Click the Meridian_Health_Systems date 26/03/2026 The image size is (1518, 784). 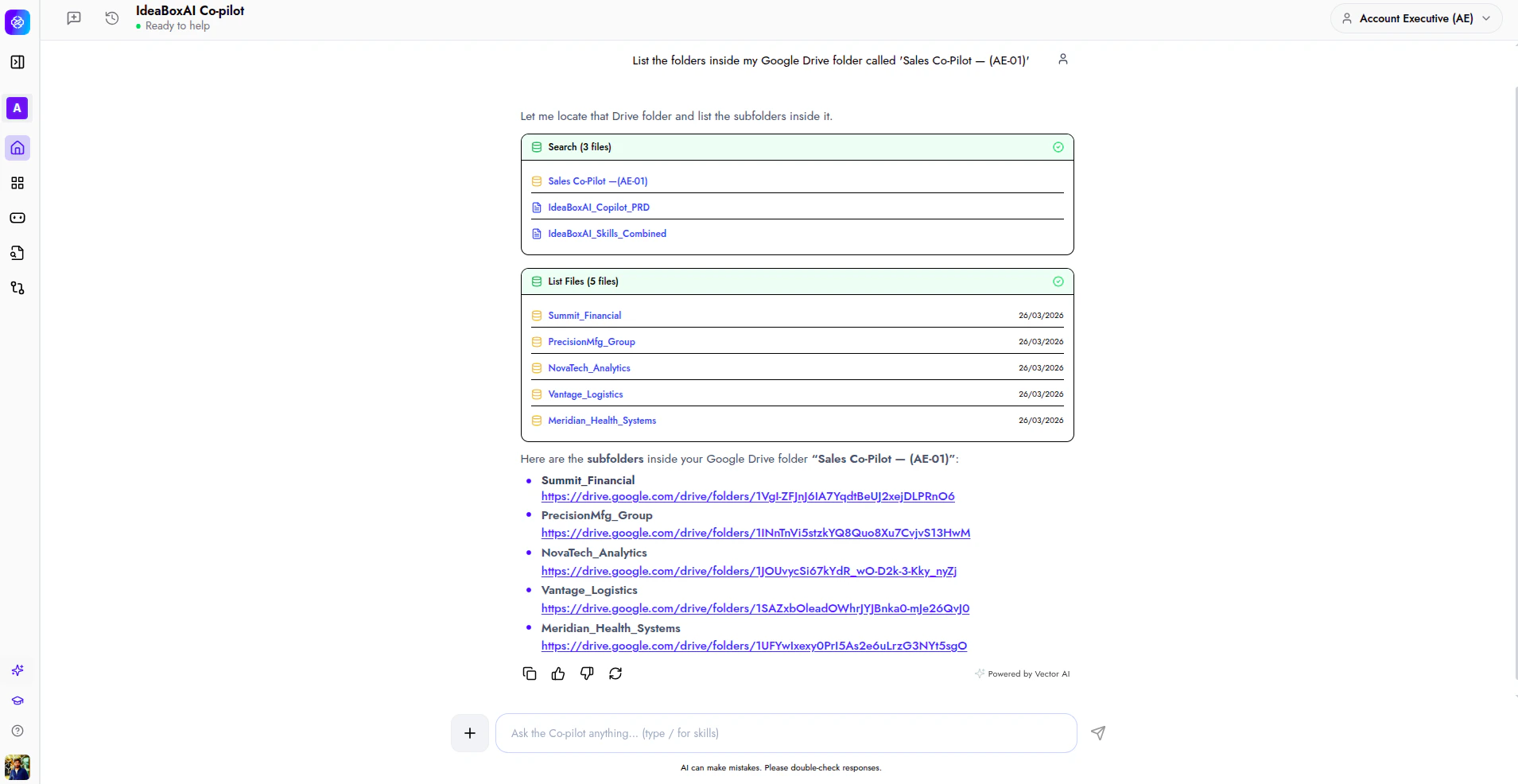tap(1041, 421)
